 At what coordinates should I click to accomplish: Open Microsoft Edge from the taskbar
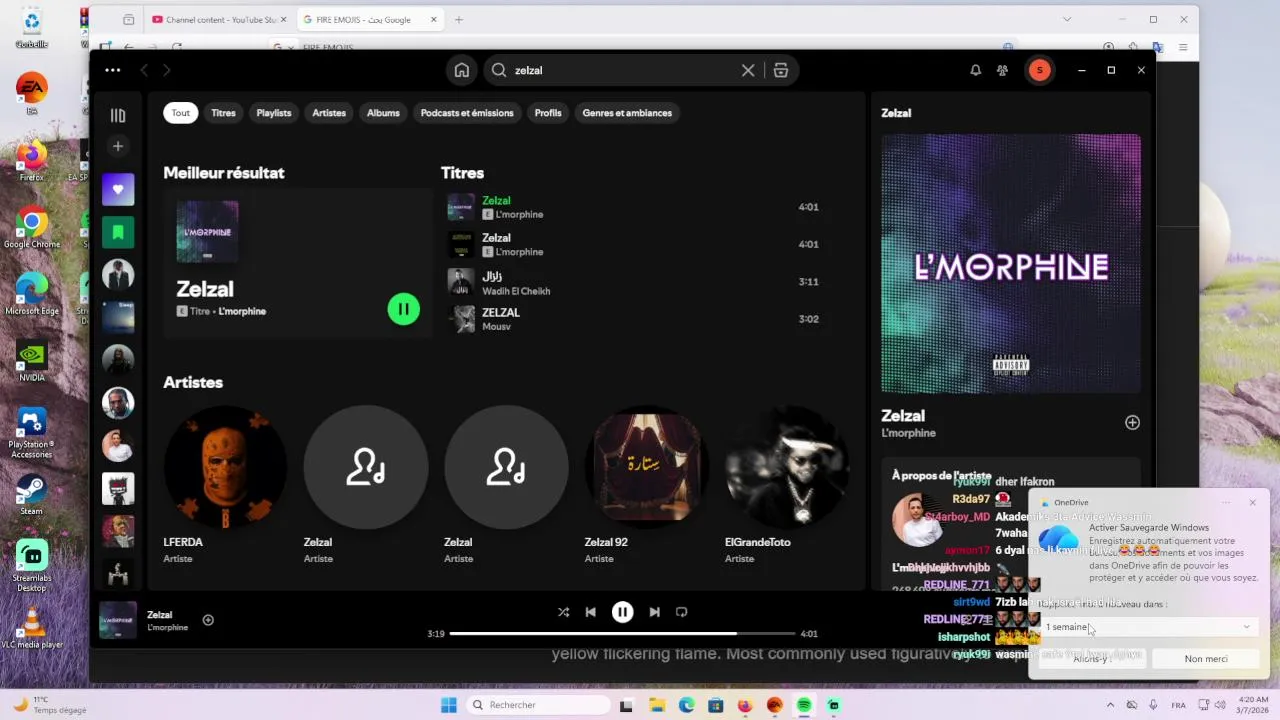(x=686, y=705)
